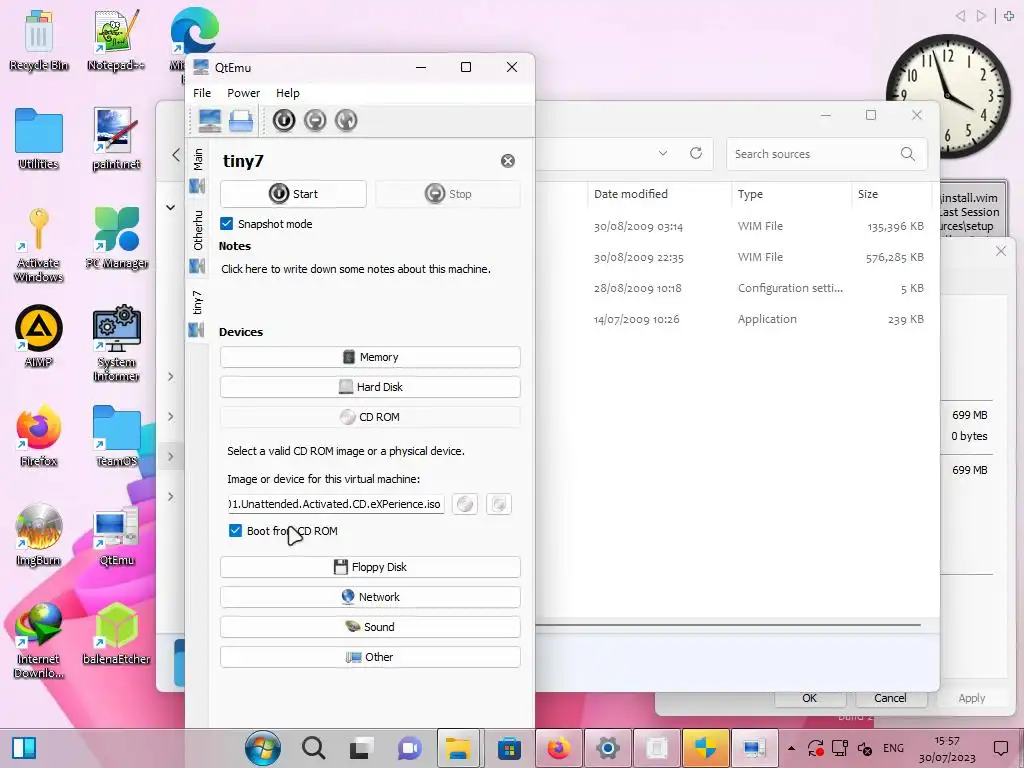Close the tiny7 machine tab with the round X icon

pyautogui.click(x=507, y=161)
